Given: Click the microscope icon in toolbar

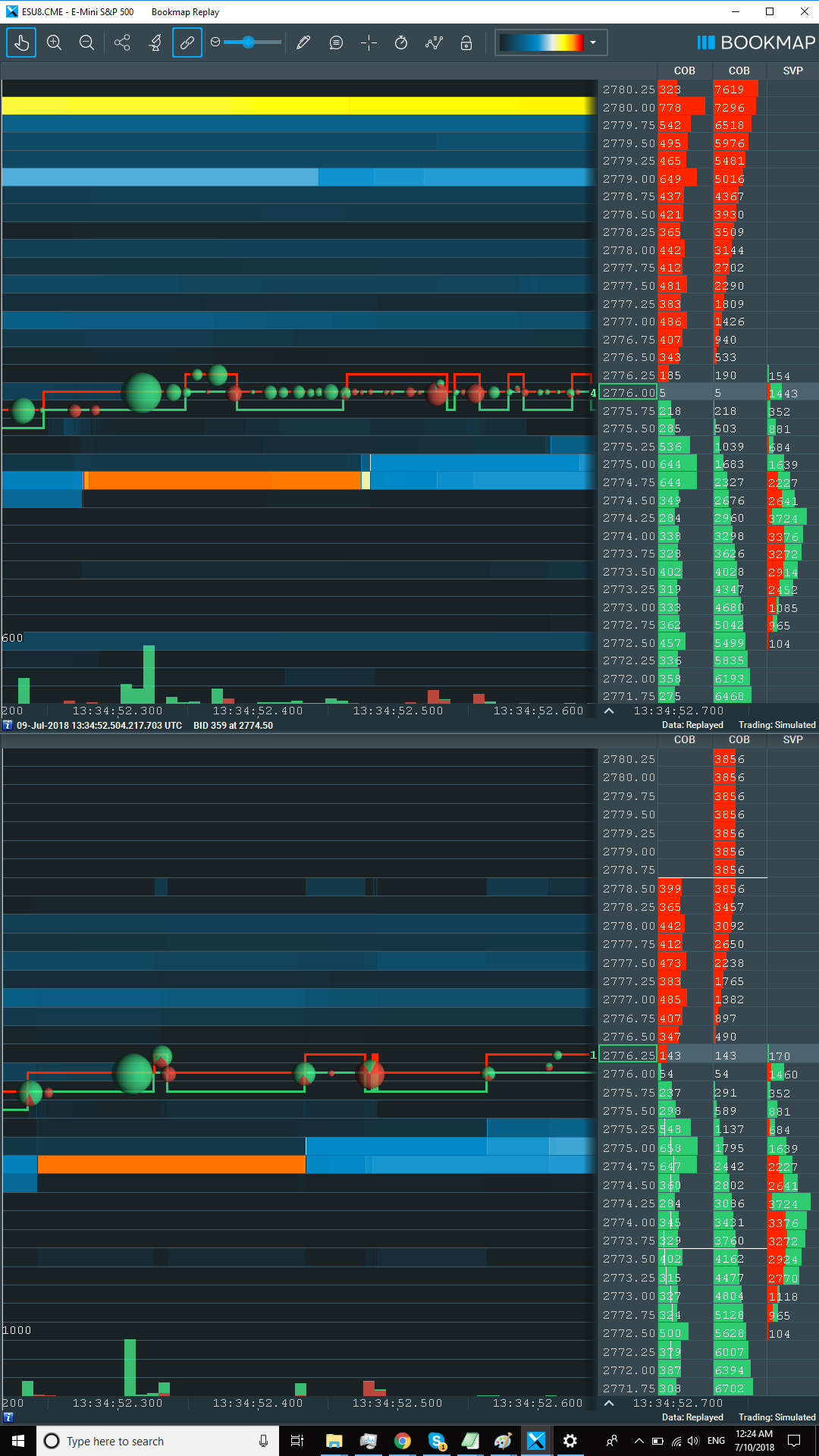Looking at the screenshot, I should click(x=155, y=42).
